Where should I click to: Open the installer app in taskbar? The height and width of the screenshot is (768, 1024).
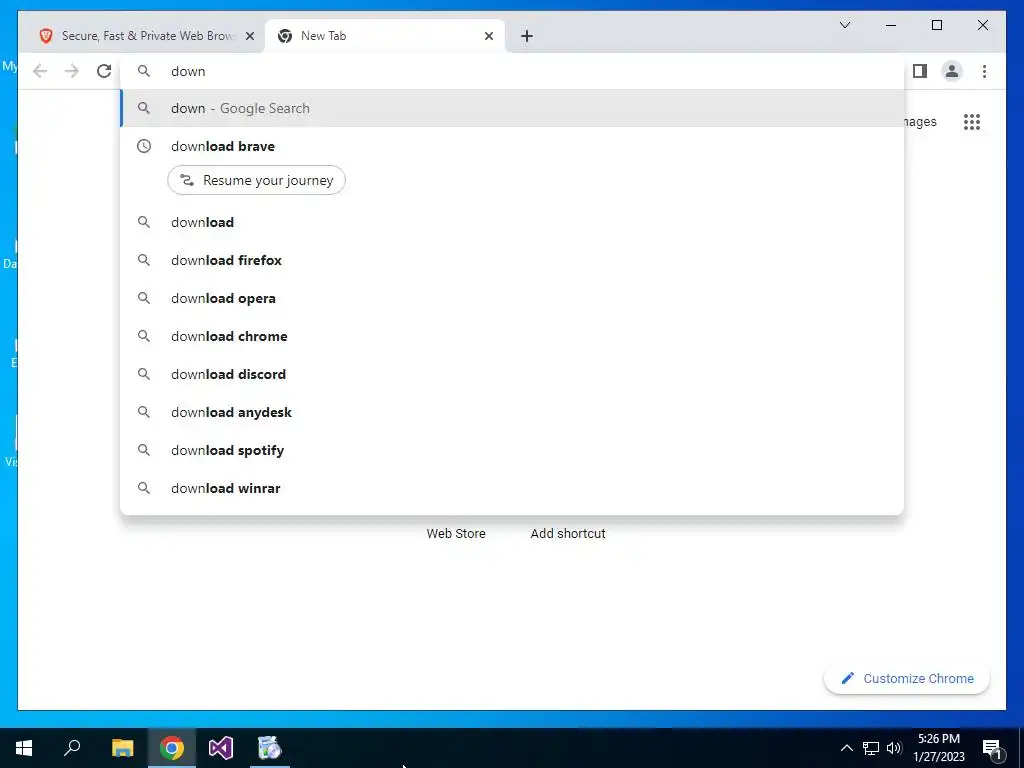pos(269,748)
